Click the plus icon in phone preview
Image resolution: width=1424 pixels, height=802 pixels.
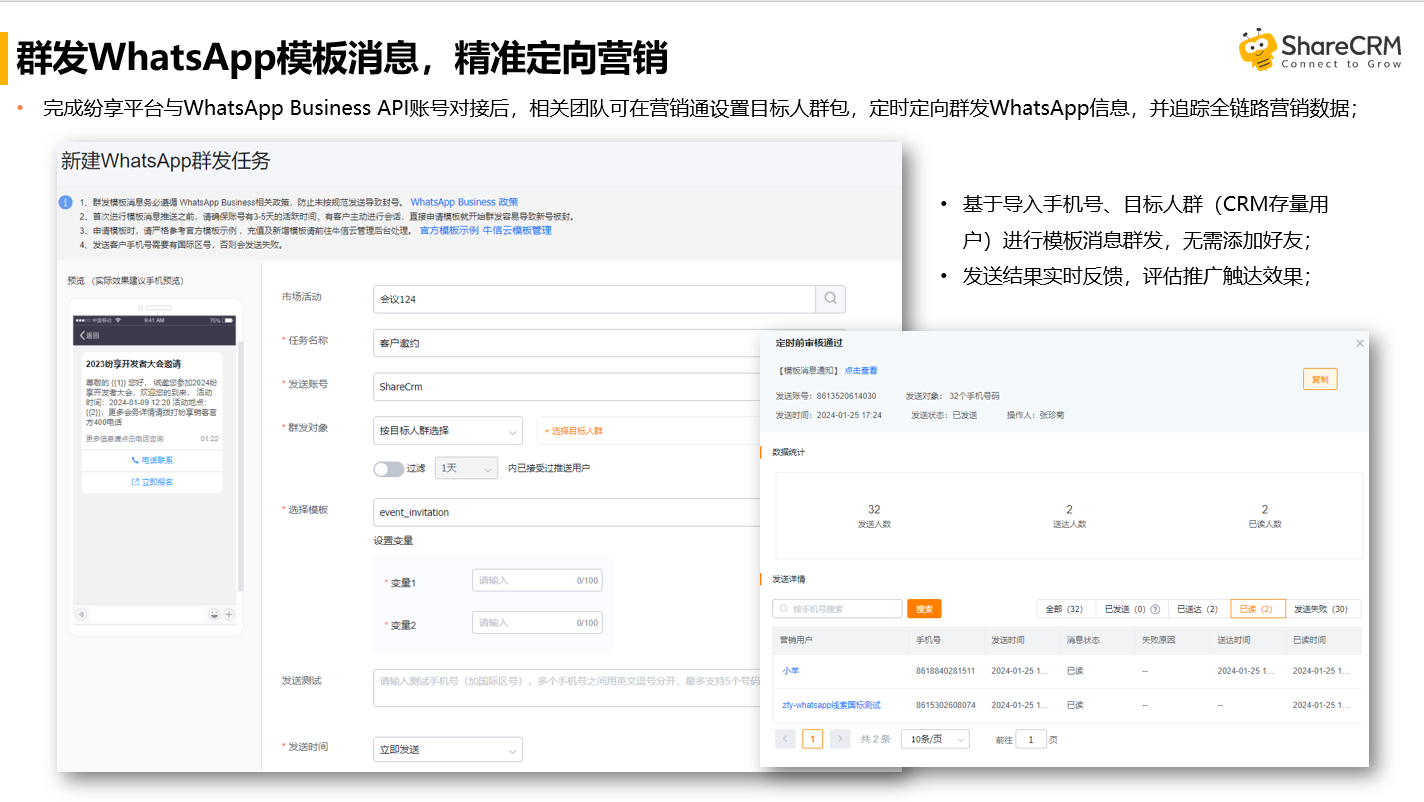click(229, 614)
